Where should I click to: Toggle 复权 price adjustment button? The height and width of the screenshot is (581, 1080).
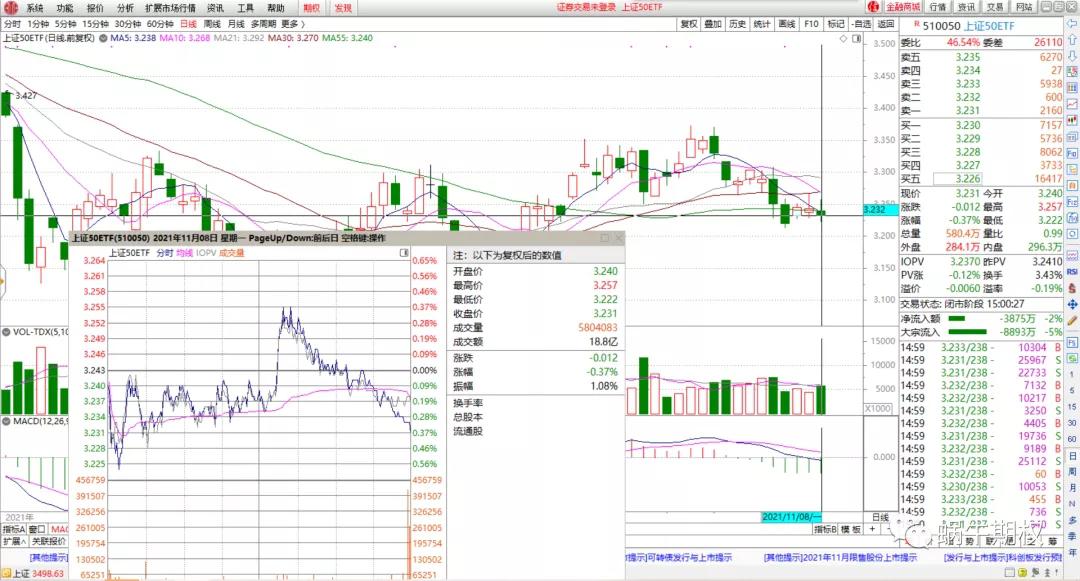[x=688, y=24]
